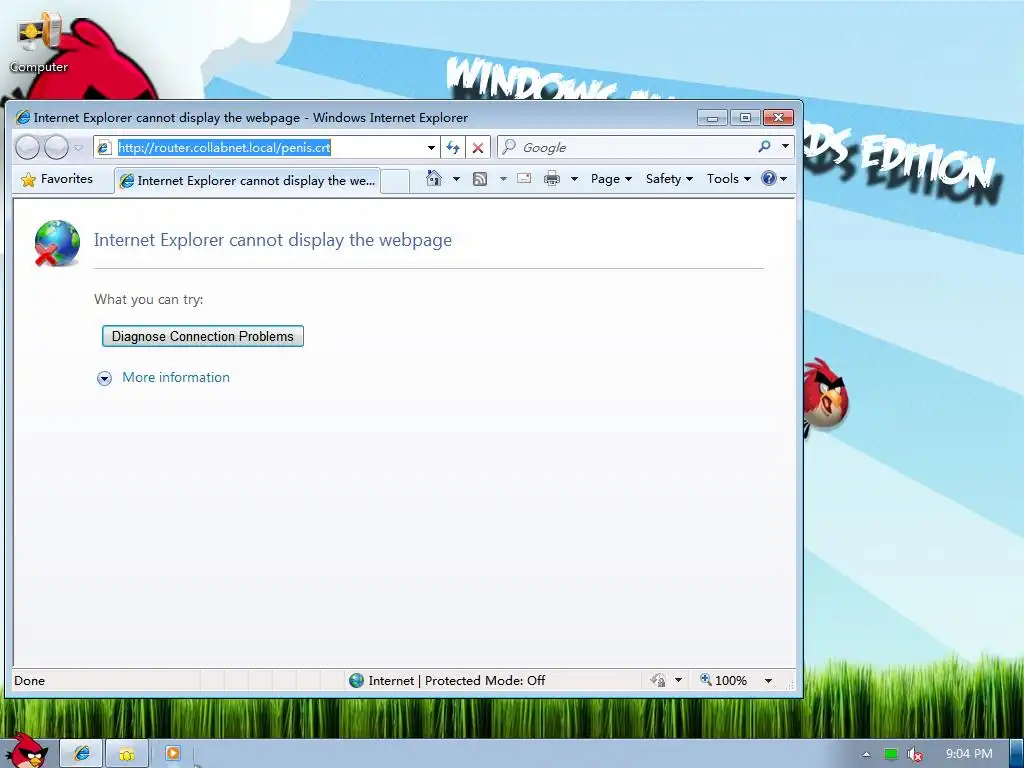Click the Internet Explorer title bar icon
The image size is (1024, 768).
coord(23,118)
